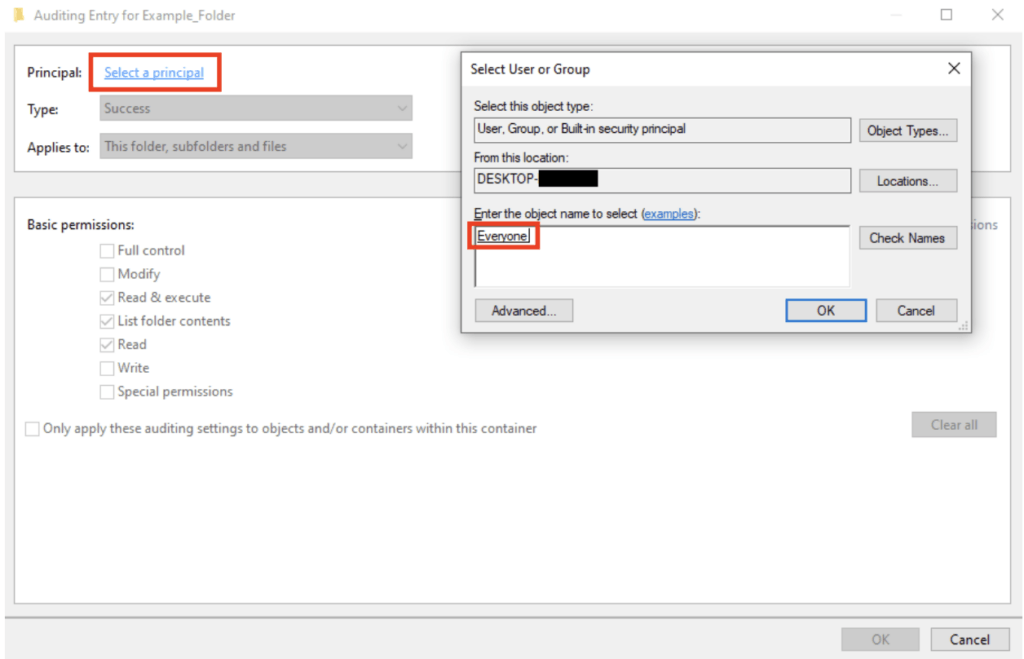Enable Special permissions checkbox

(106, 391)
